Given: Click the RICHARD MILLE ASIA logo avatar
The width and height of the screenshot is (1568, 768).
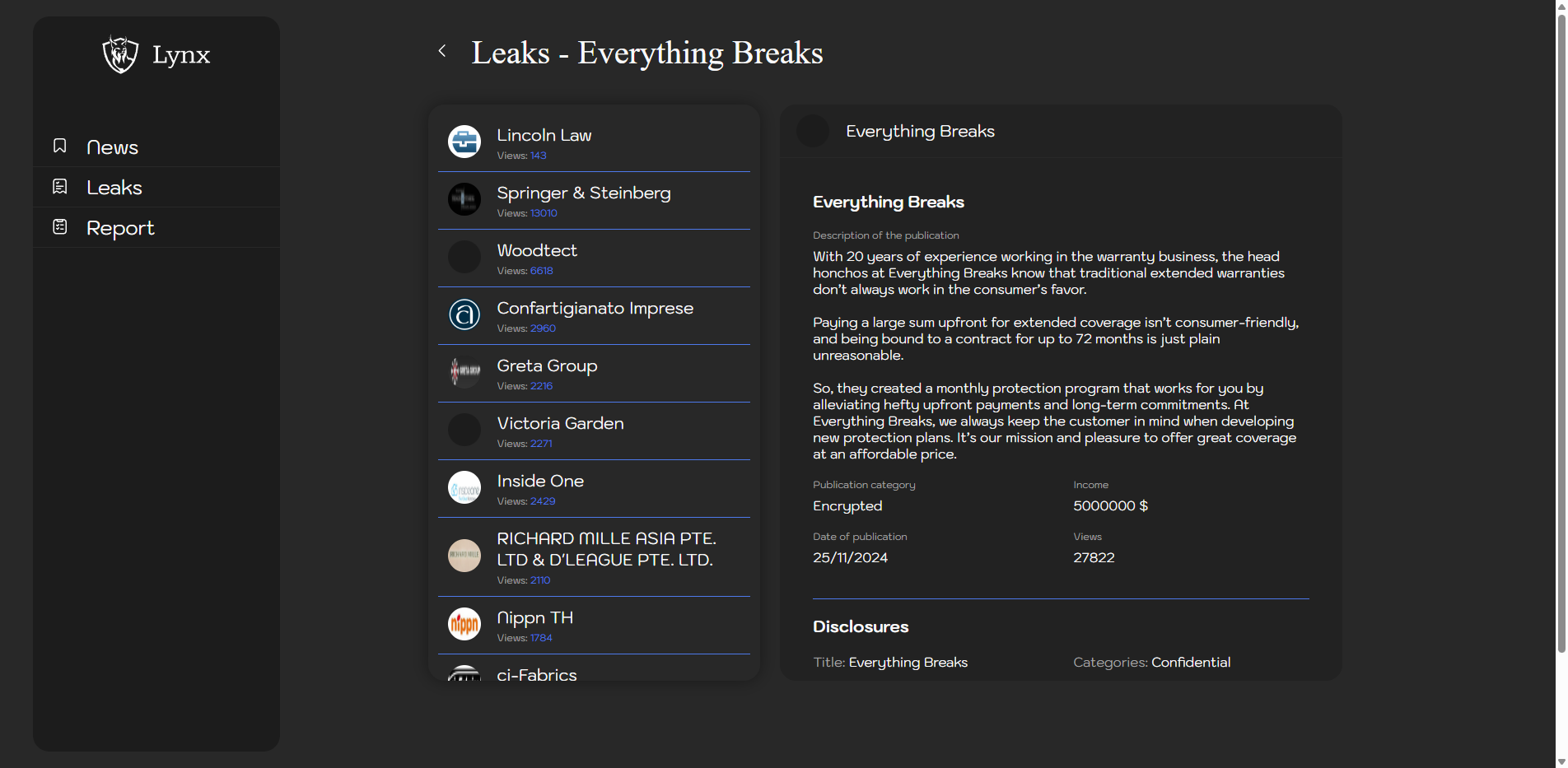Looking at the screenshot, I should point(464,556).
